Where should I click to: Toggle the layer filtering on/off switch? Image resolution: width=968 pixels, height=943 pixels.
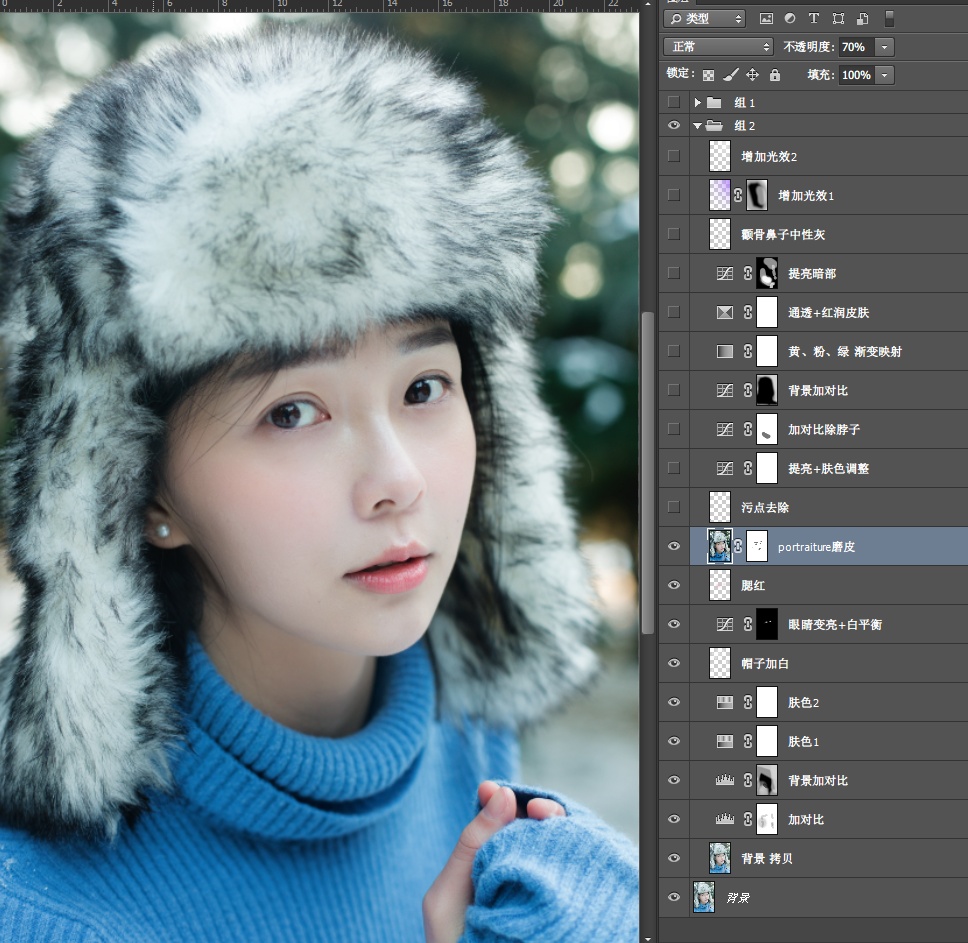tap(890, 19)
